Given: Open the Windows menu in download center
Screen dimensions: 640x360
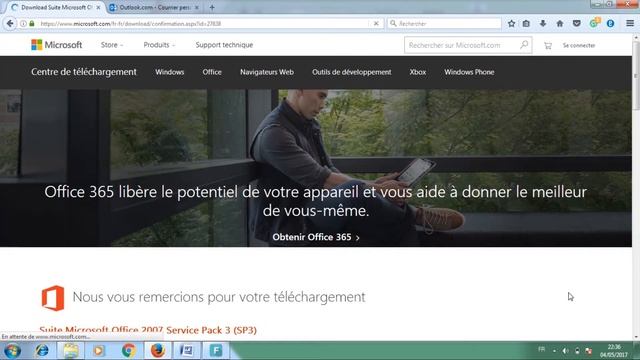Looking at the screenshot, I should [169, 72].
